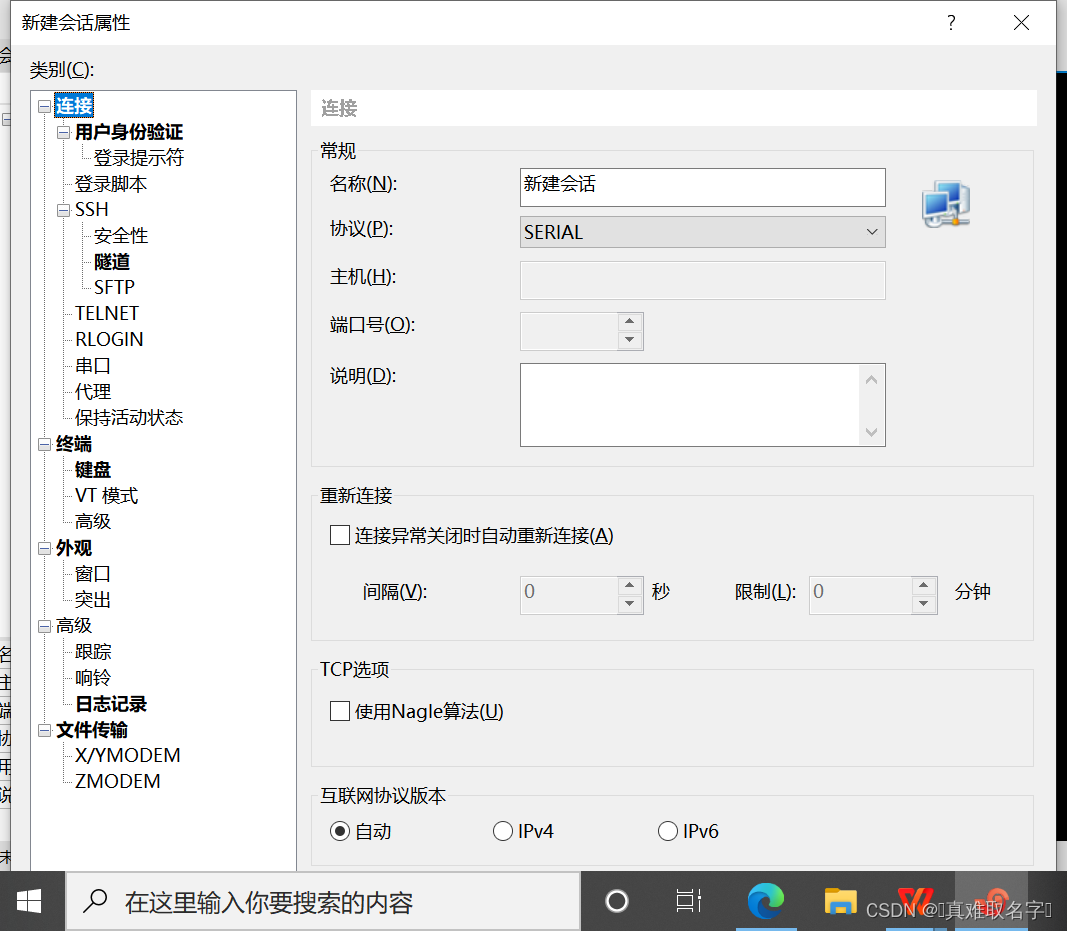Image resolution: width=1067 pixels, height=931 pixels.
Task: Select 串口 in the category tree
Action: tap(93, 365)
